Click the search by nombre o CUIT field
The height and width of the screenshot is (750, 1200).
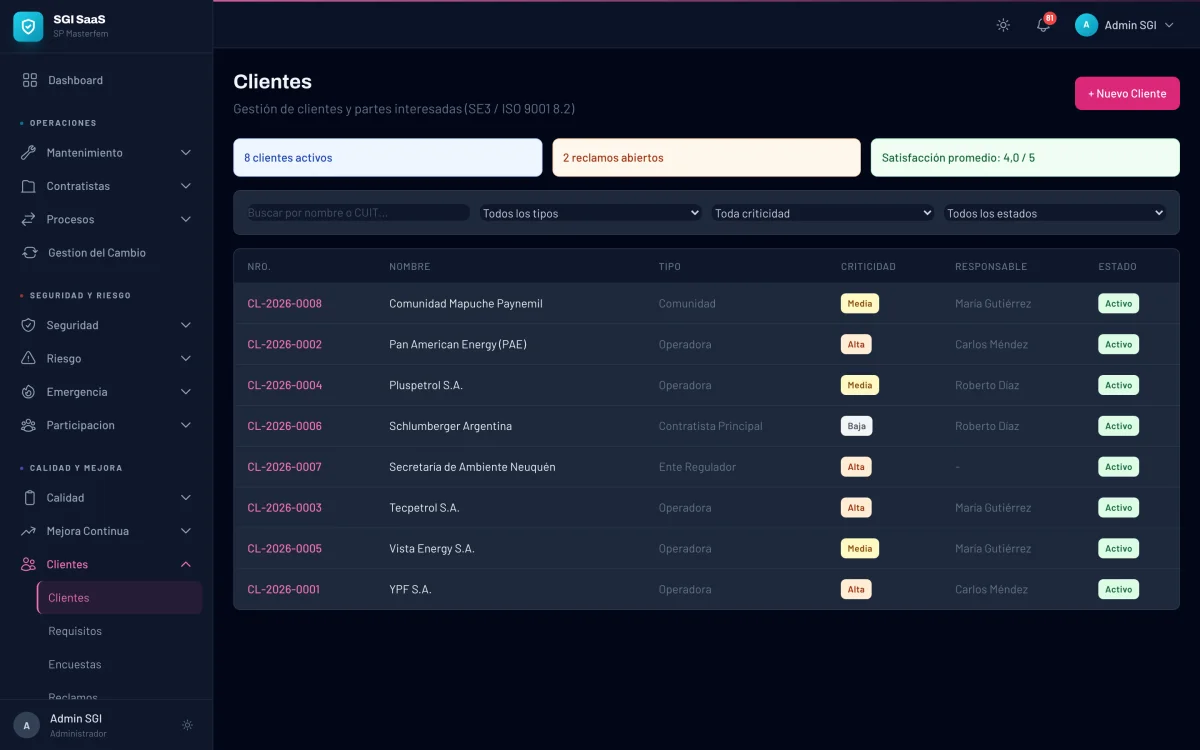click(x=358, y=213)
